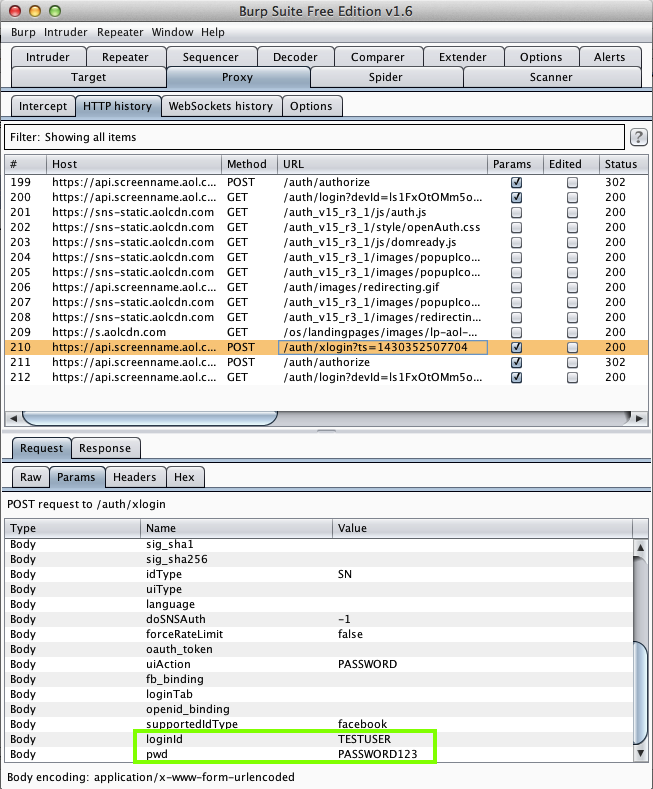Open the Window menu
The image size is (653, 789).
click(x=173, y=32)
